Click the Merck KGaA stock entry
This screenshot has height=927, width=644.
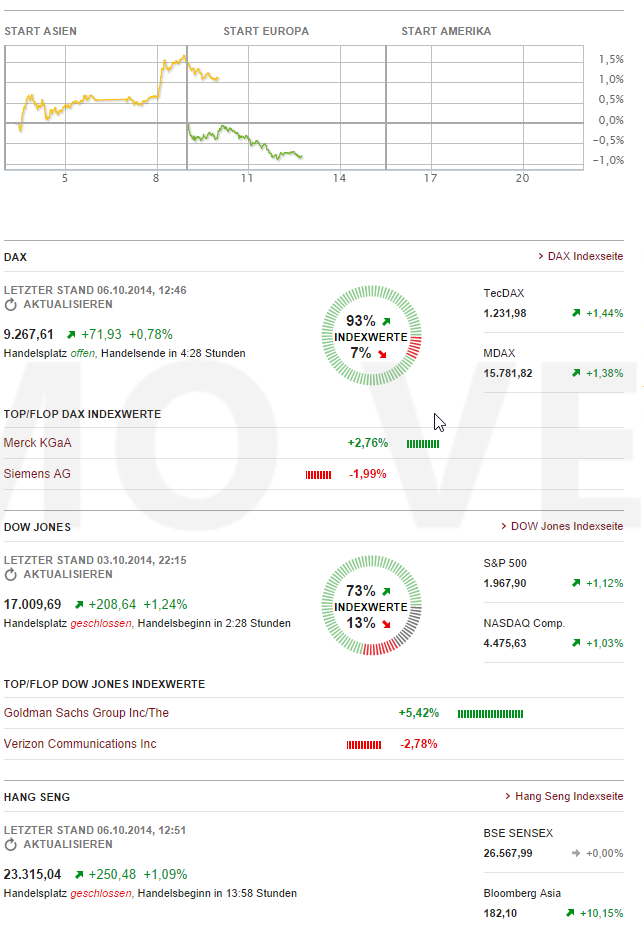pyautogui.click(x=38, y=442)
